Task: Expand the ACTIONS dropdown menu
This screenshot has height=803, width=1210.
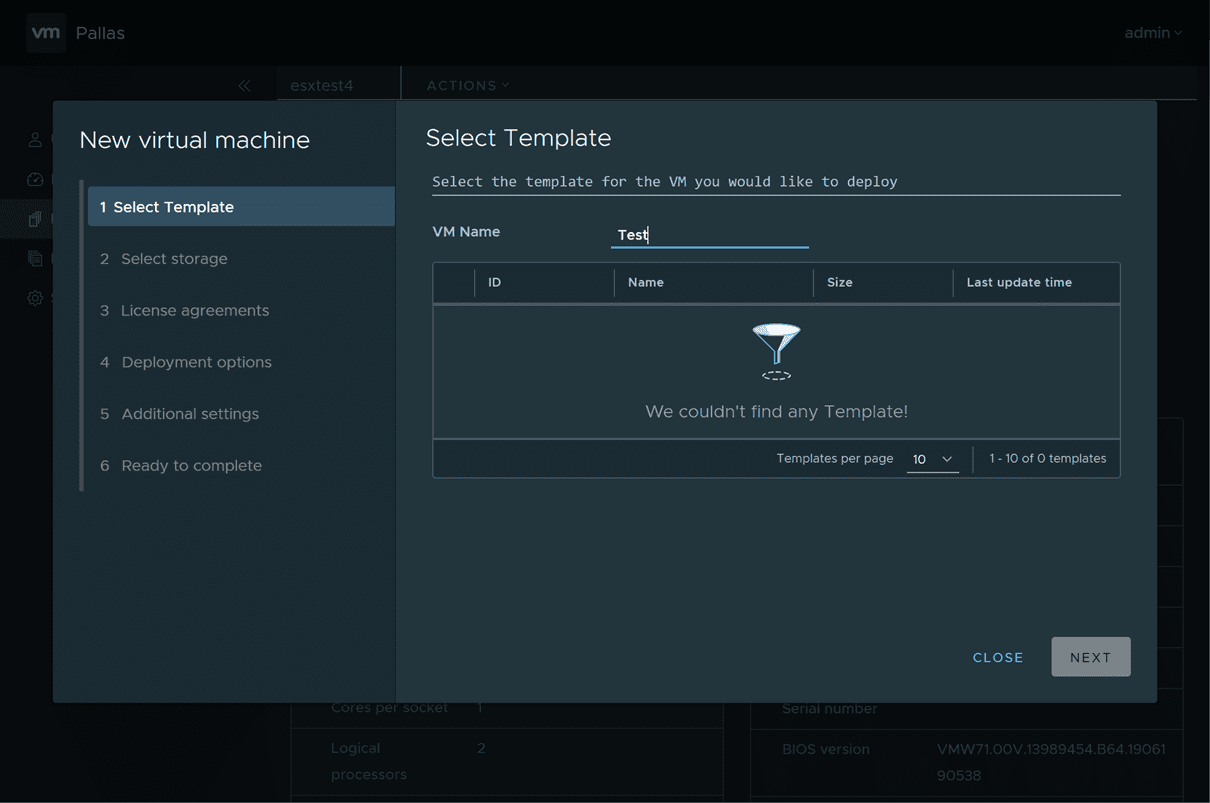Action: click(x=467, y=86)
